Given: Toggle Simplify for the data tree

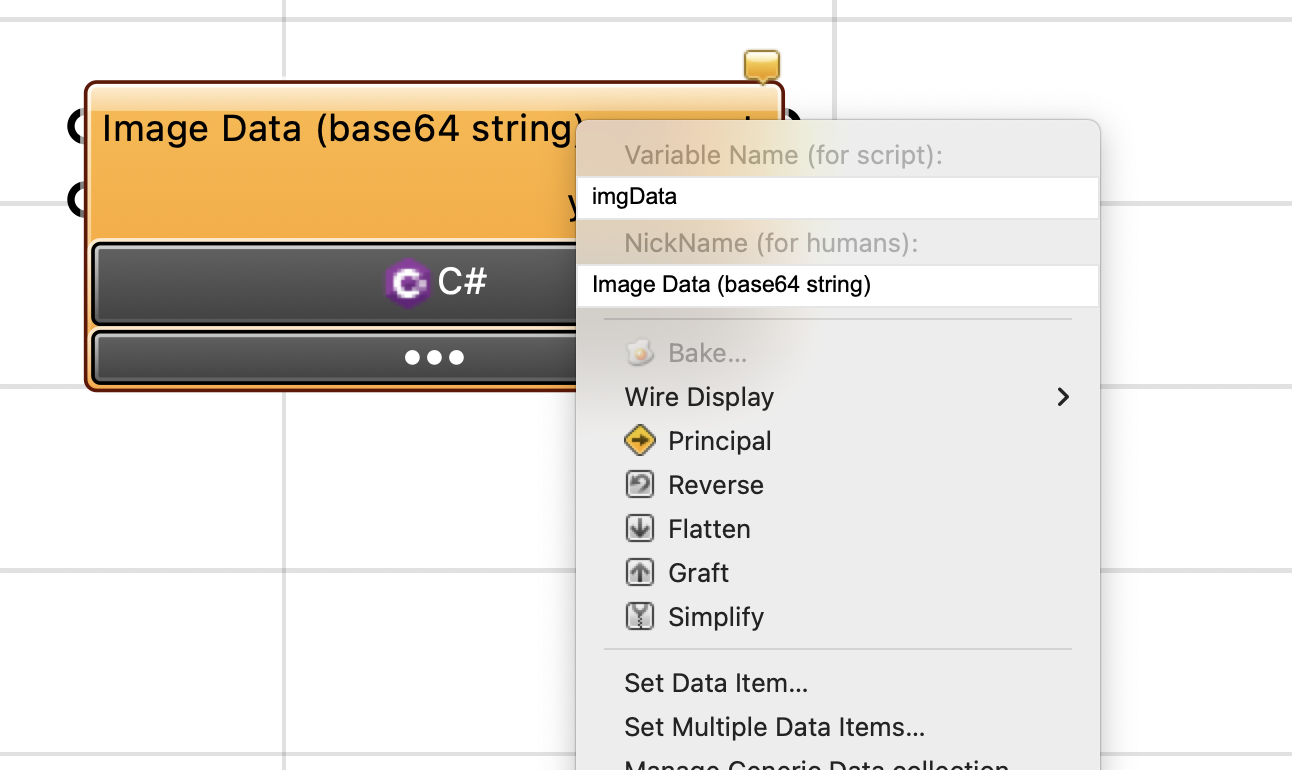Looking at the screenshot, I should coord(639,616).
